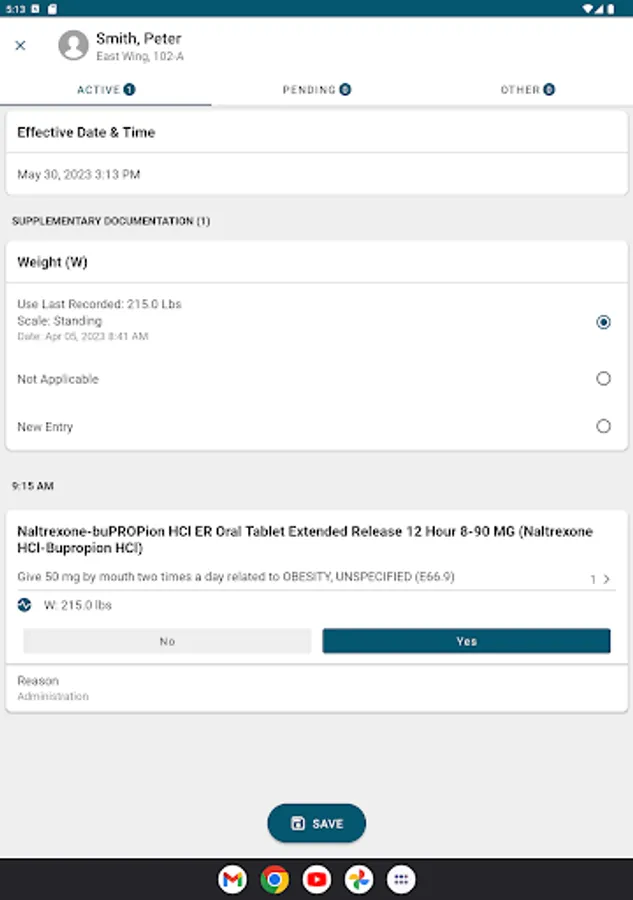Open Effective Date & Time picker

(x=315, y=174)
